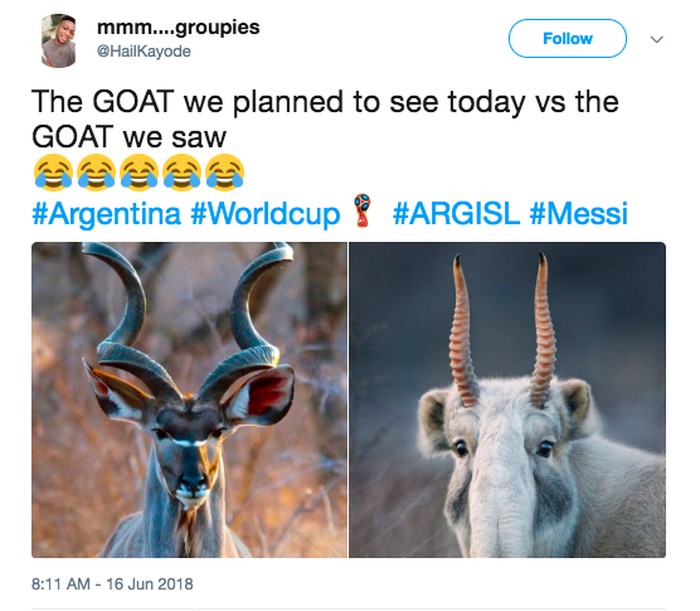The width and height of the screenshot is (700, 611).
Task: Click the Follow button
Action: (567, 39)
